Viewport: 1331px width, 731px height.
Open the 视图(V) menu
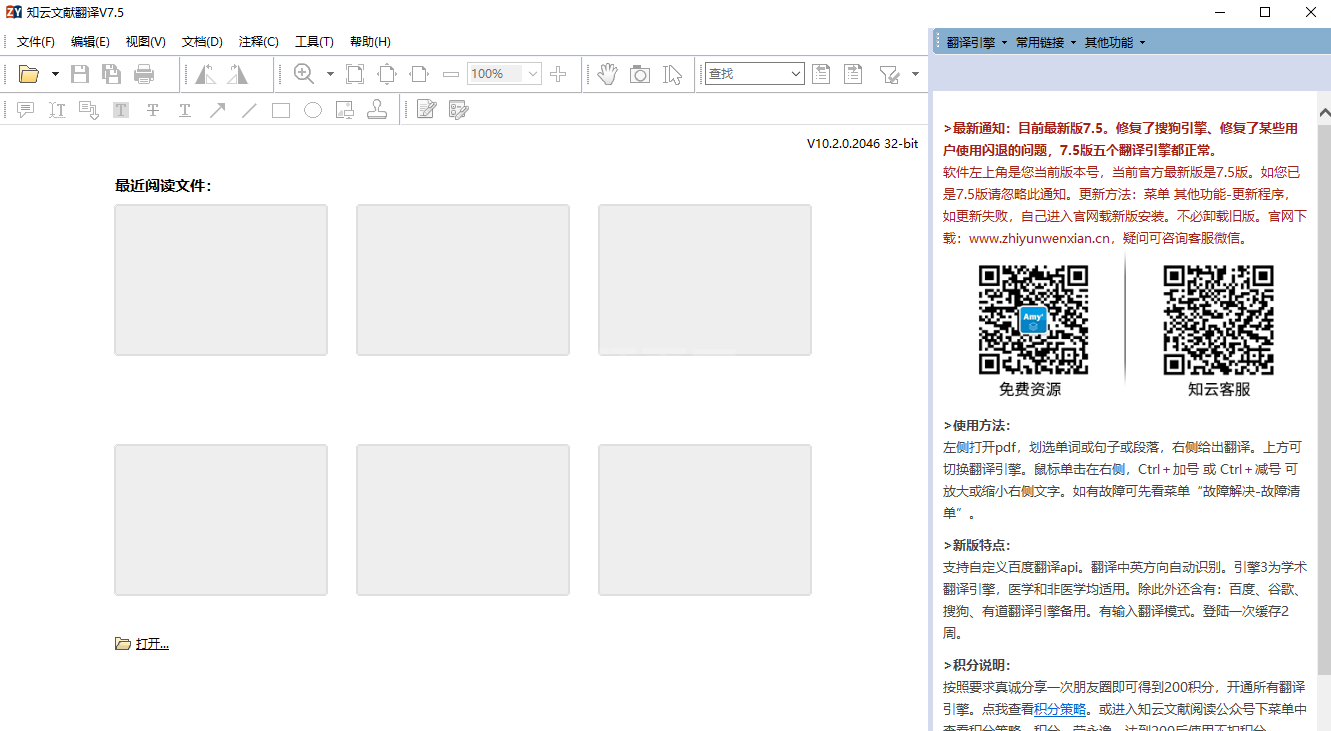click(x=146, y=42)
